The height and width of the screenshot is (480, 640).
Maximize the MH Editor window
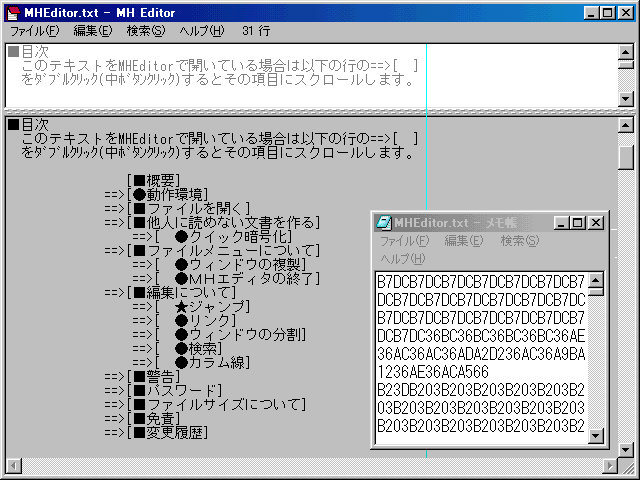click(x=607, y=13)
